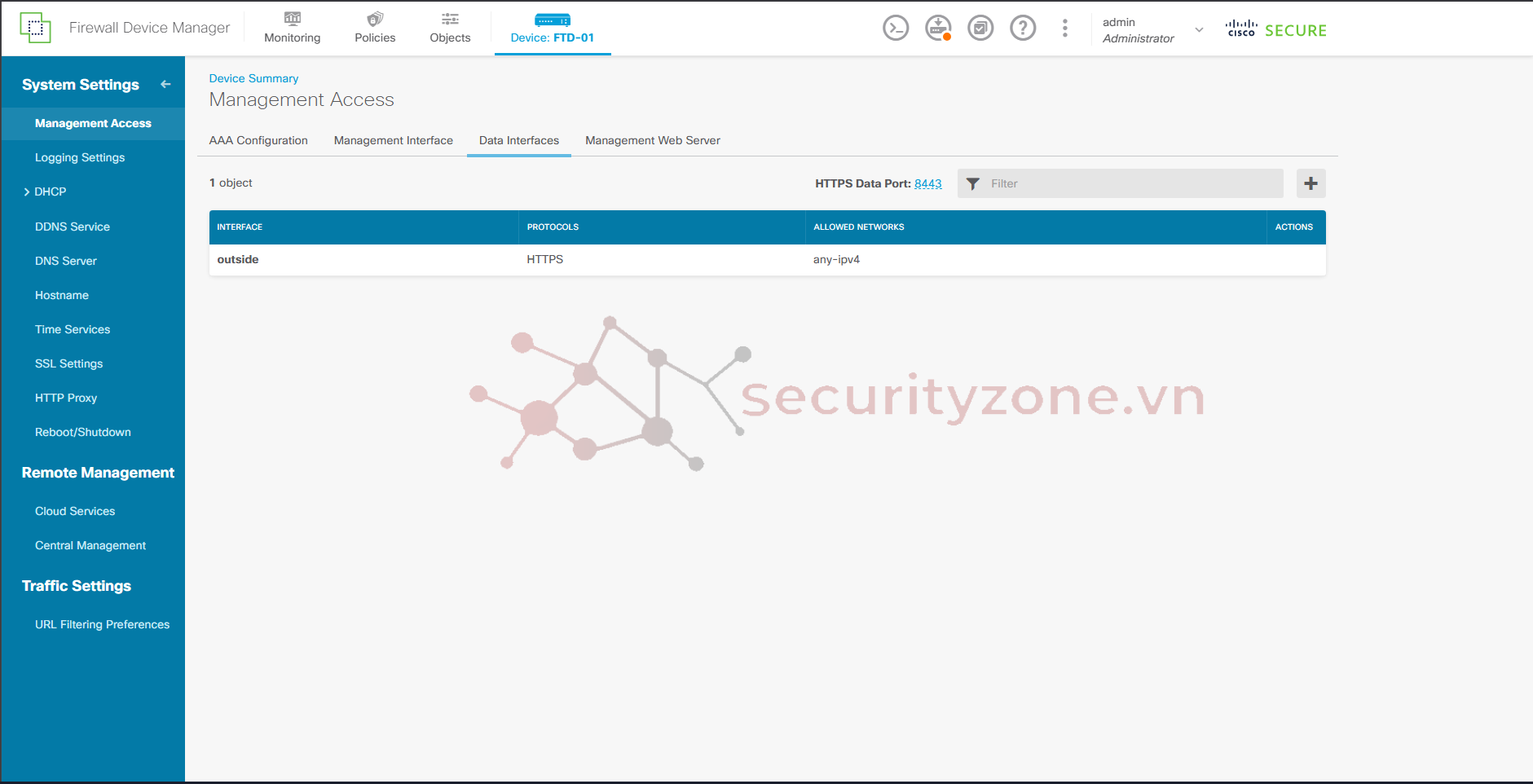Open the Objects section

(450, 28)
